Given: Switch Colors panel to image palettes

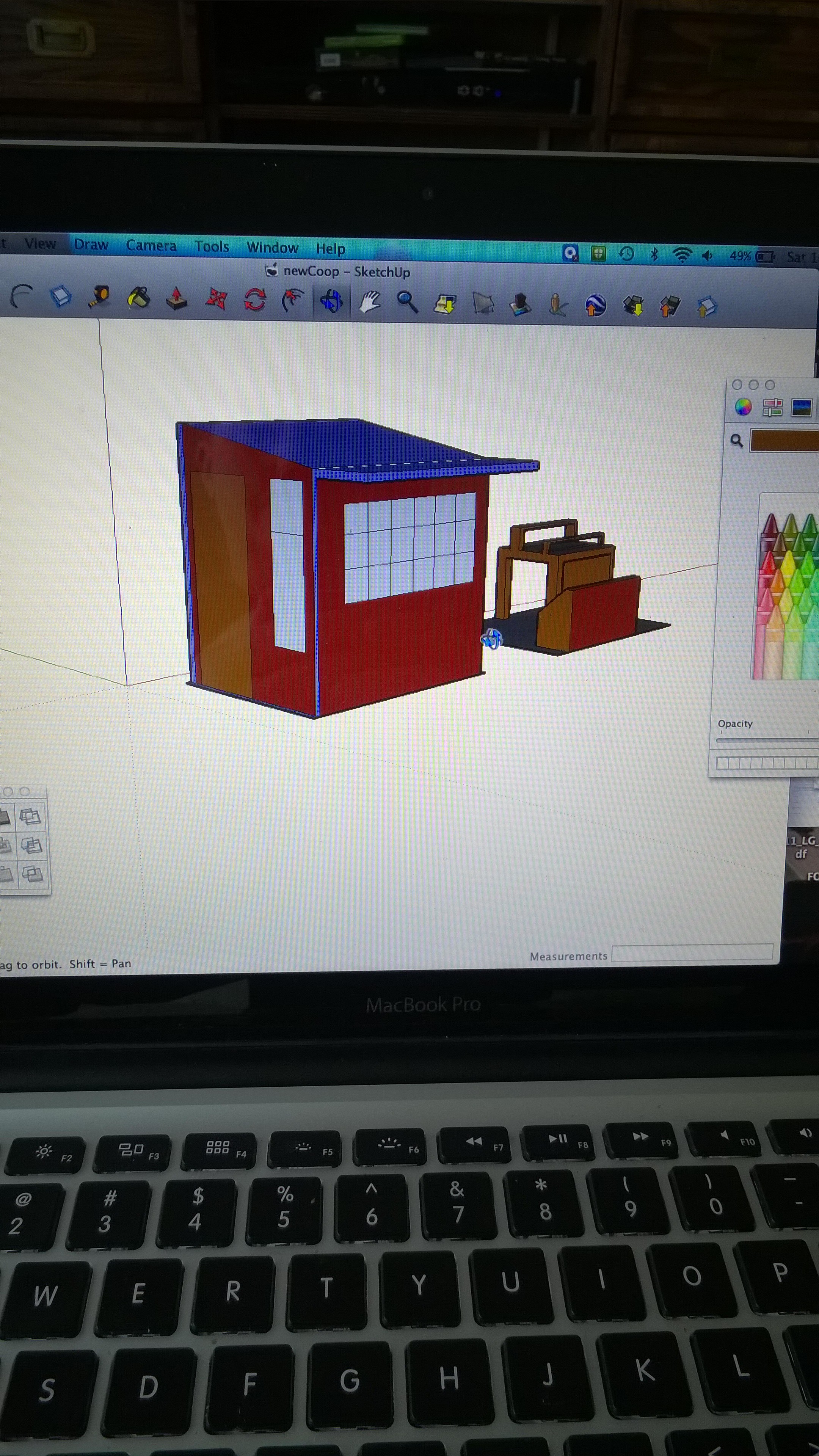Looking at the screenshot, I should [802, 408].
